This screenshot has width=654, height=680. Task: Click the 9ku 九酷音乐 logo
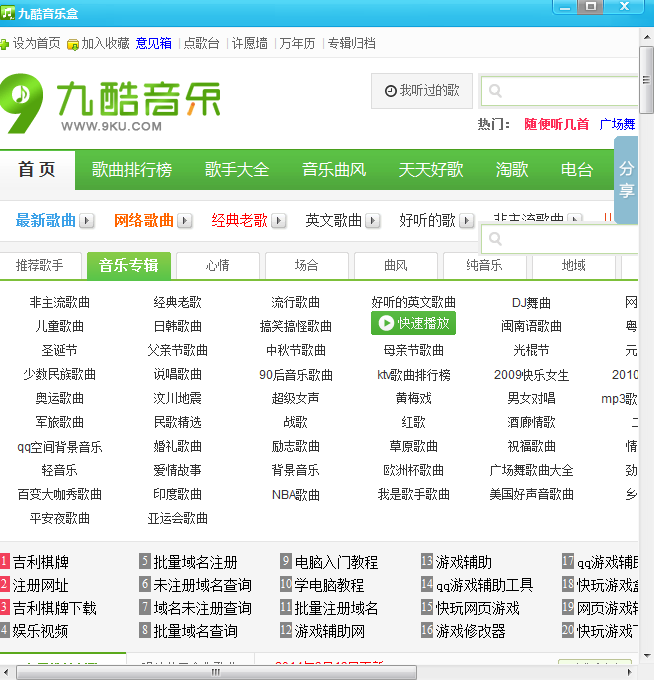[110, 103]
